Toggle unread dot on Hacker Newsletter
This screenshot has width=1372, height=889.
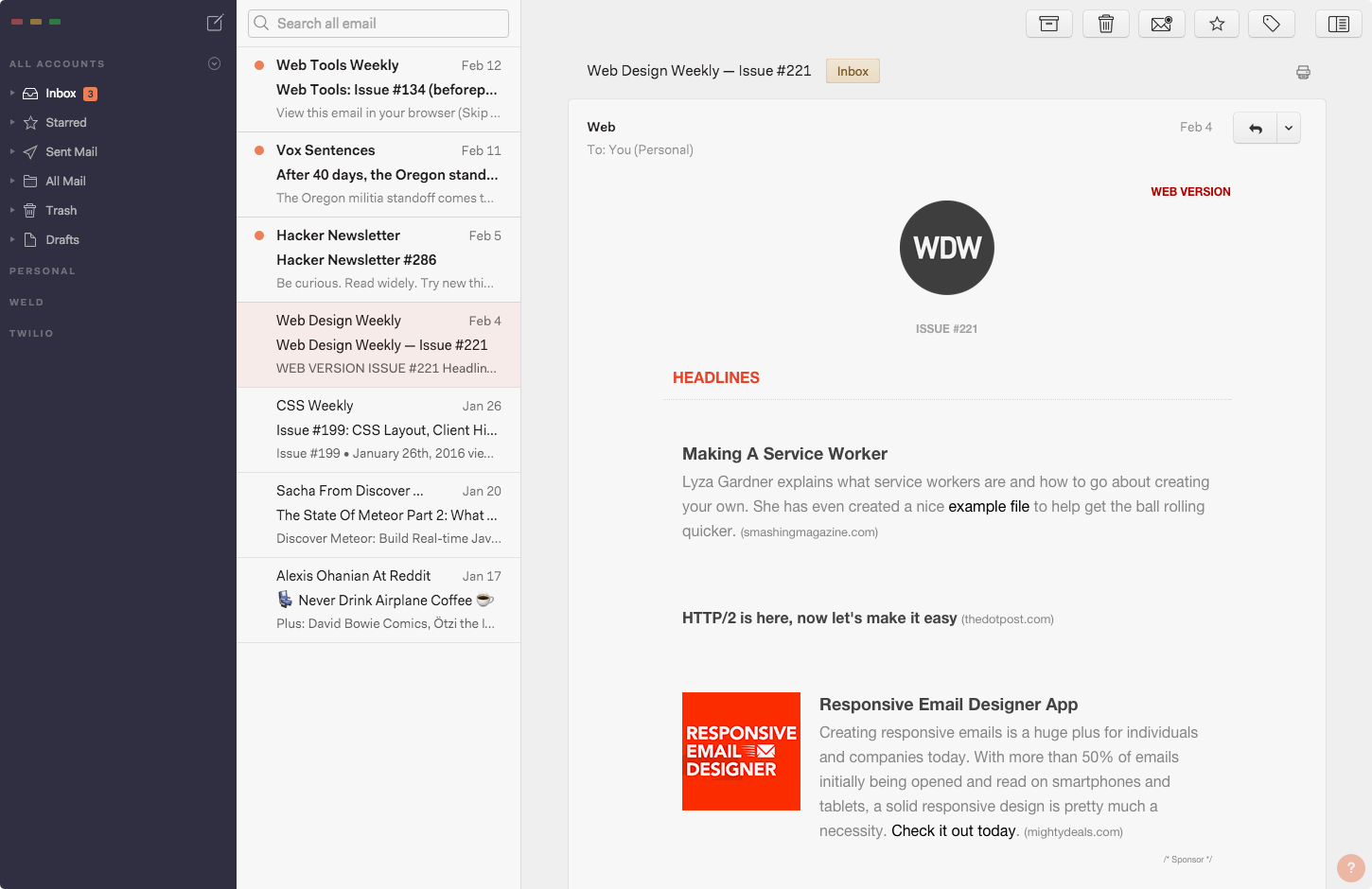pyautogui.click(x=259, y=235)
